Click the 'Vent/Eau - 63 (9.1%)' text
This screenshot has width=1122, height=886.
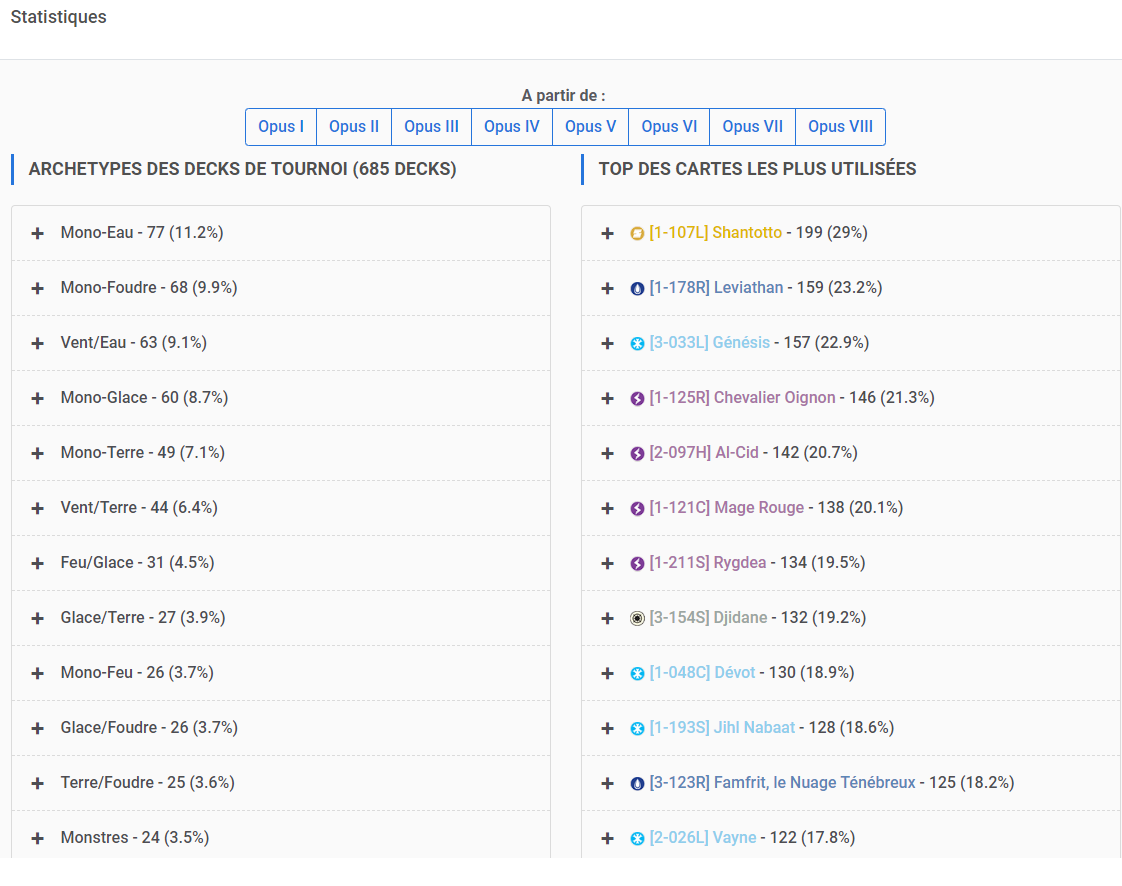click(134, 343)
